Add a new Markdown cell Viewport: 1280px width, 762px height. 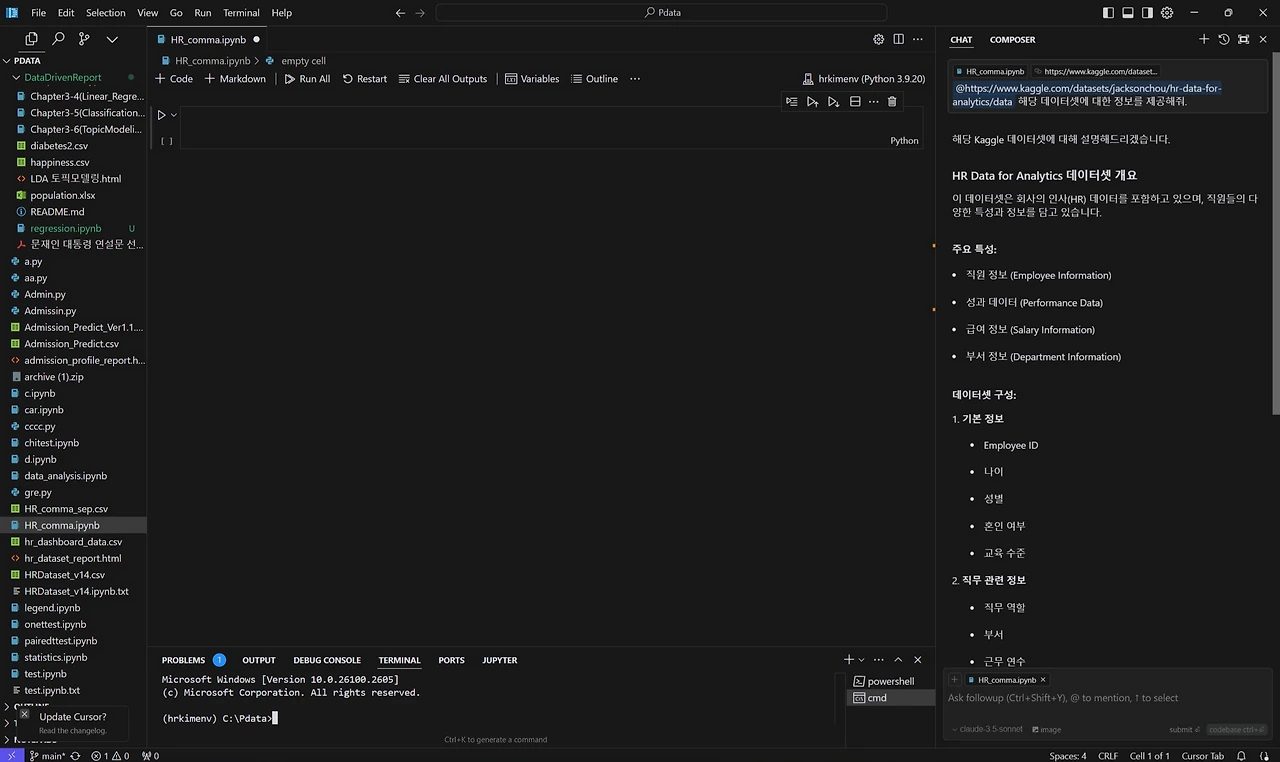click(x=236, y=79)
